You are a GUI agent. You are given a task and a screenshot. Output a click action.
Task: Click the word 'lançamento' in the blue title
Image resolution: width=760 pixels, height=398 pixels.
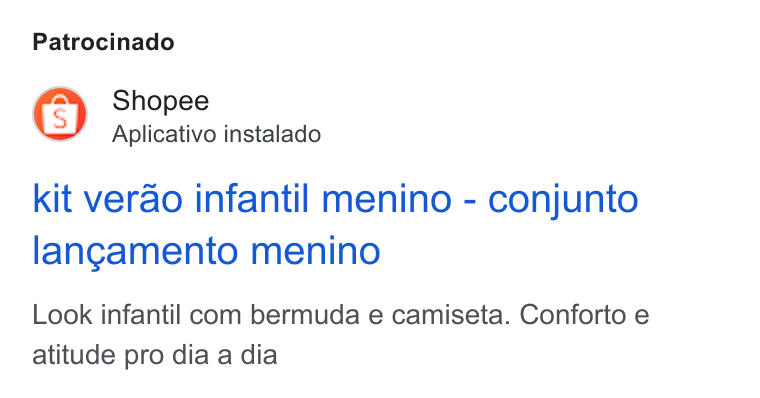(135, 250)
